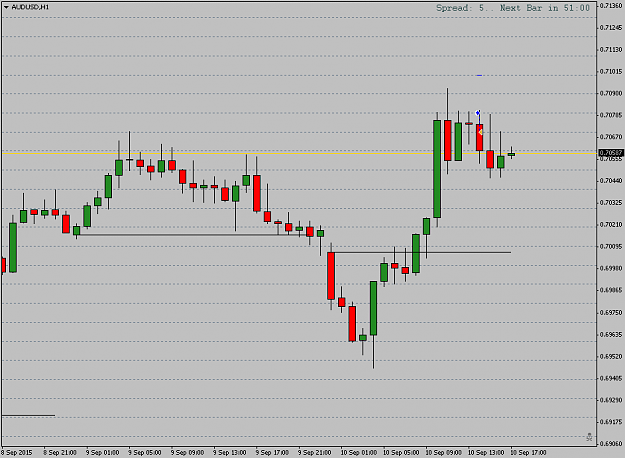
Task: Click the 0.71130 price scale label
Action: (611, 49)
